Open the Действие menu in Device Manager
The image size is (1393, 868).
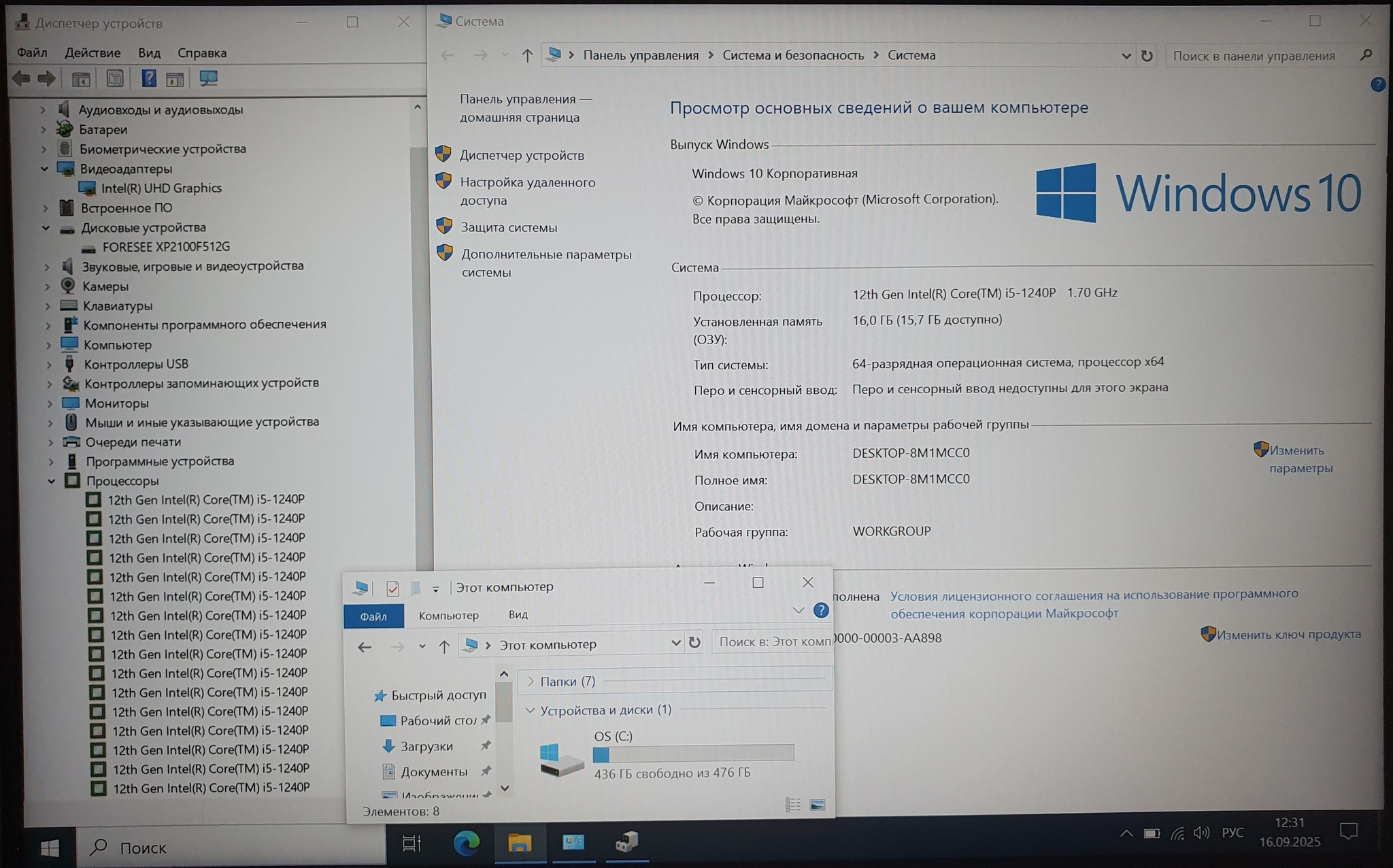tap(93, 53)
